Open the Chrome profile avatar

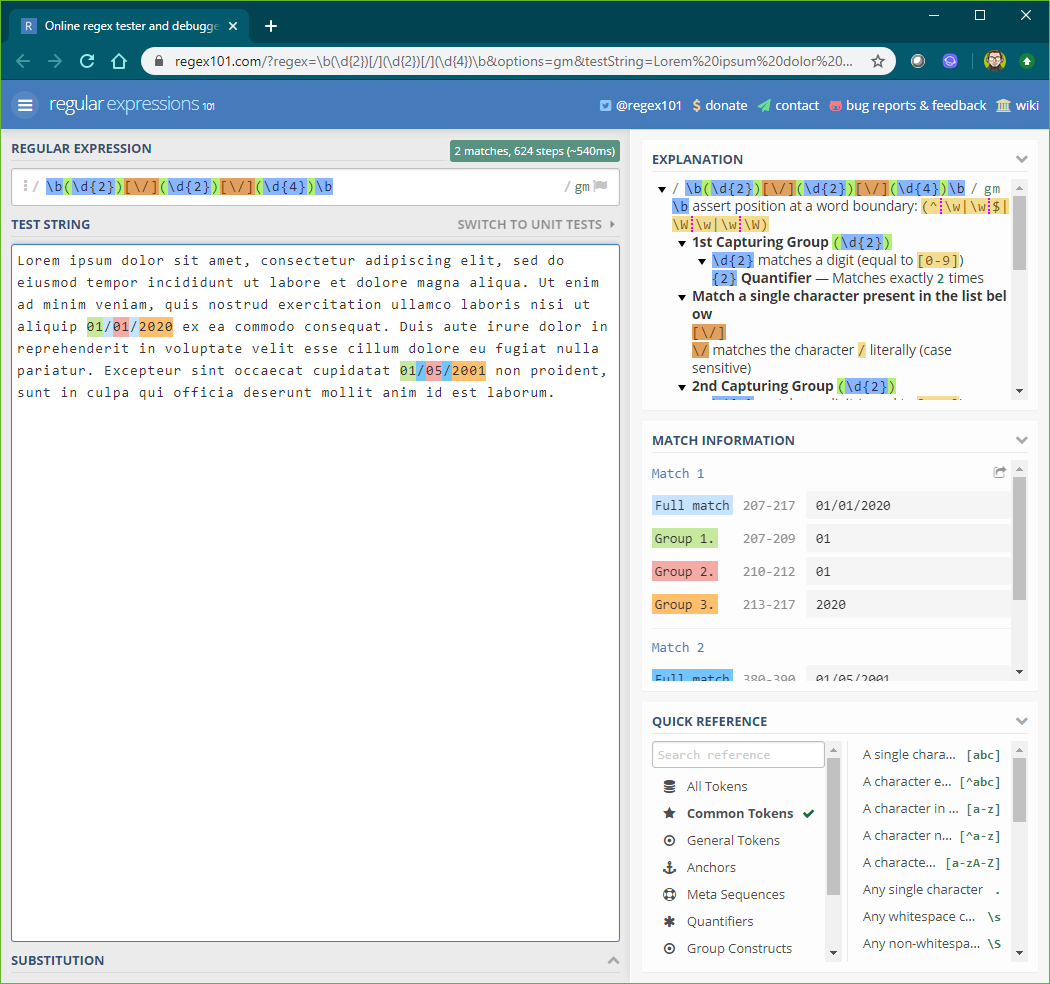click(993, 61)
